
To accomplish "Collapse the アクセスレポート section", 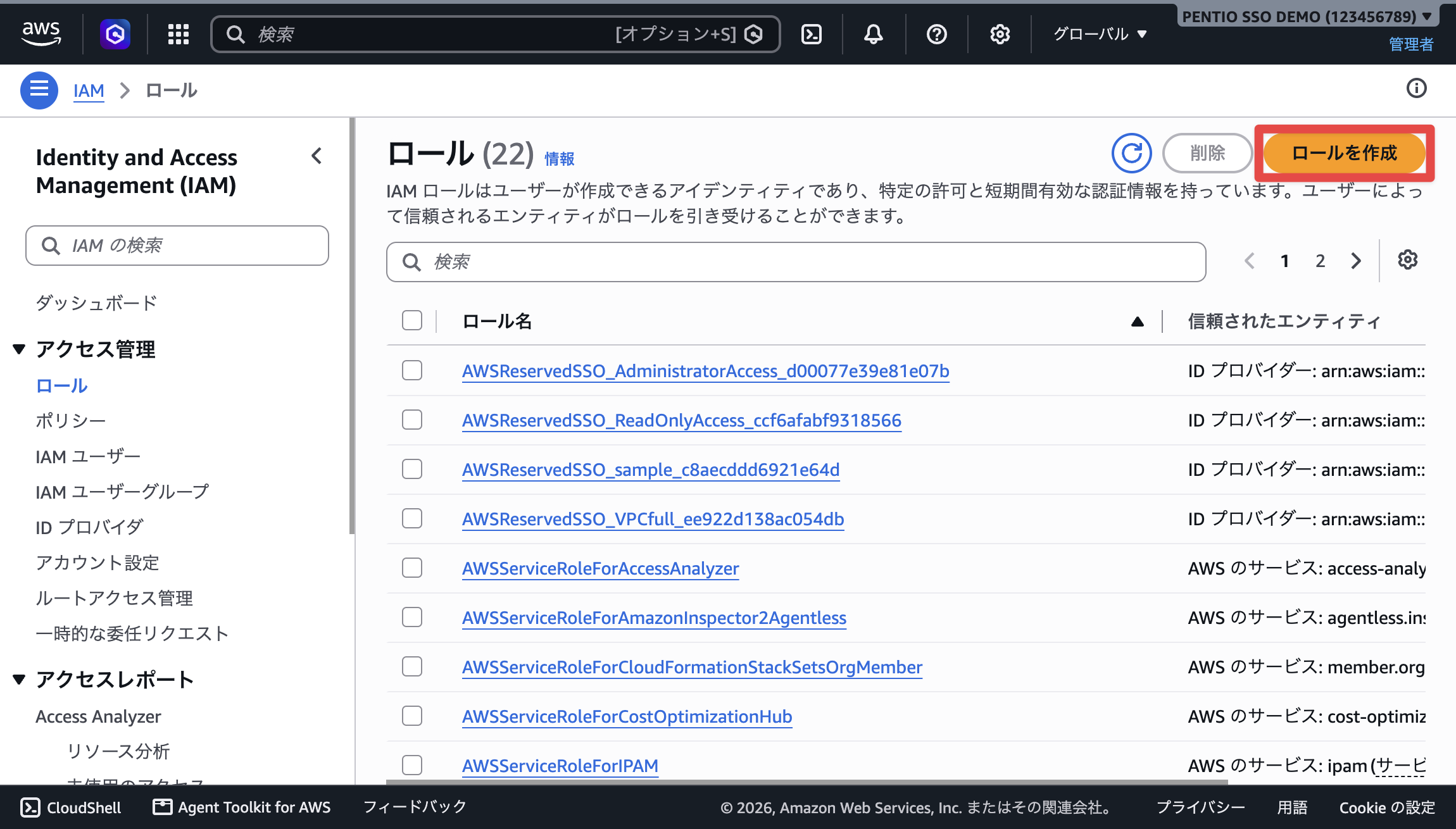I will [x=19, y=679].
